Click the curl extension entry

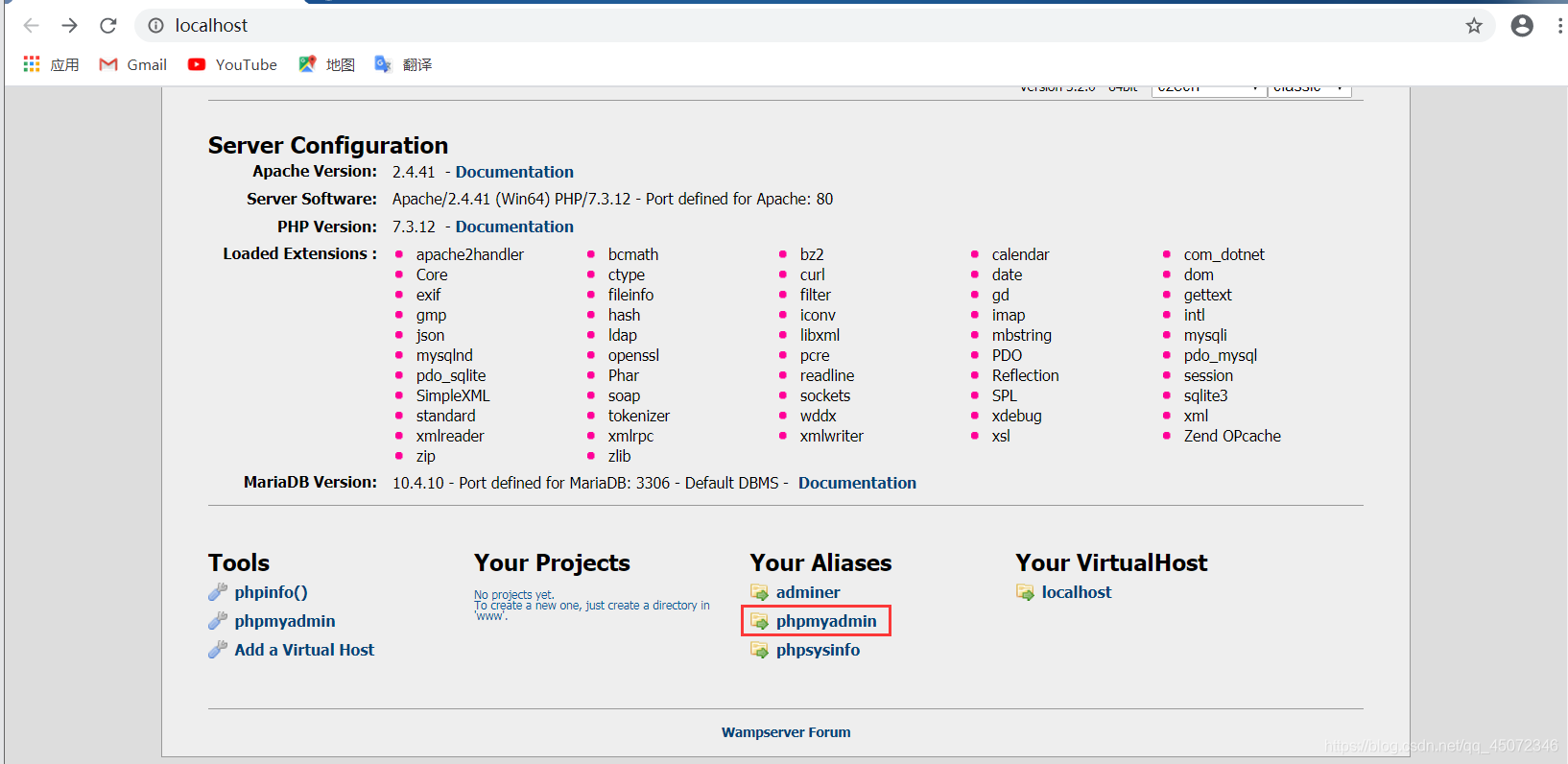coord(813,275)
